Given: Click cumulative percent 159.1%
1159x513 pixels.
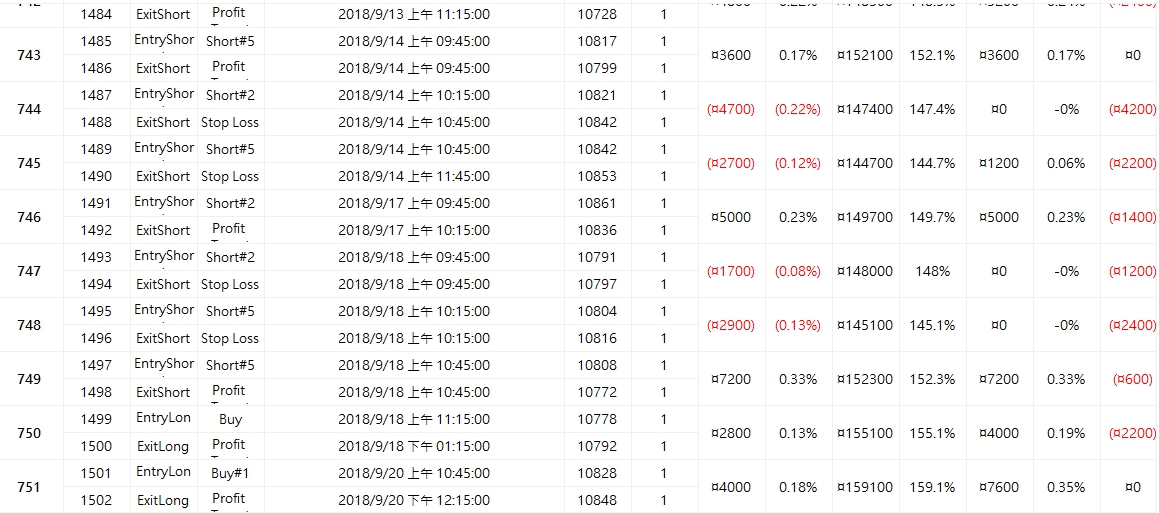Looking at the screenshot, I should [x=932, y=488].
